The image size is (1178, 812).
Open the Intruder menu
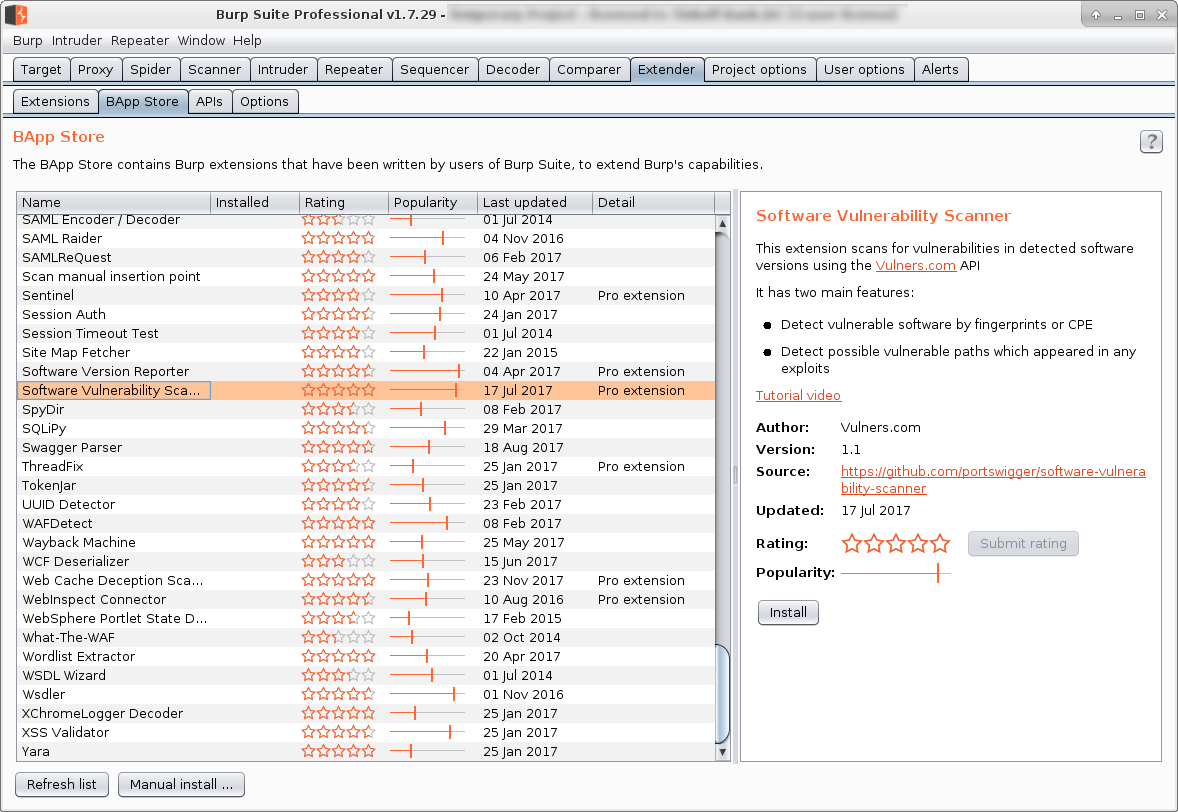[x=77, y=41]
